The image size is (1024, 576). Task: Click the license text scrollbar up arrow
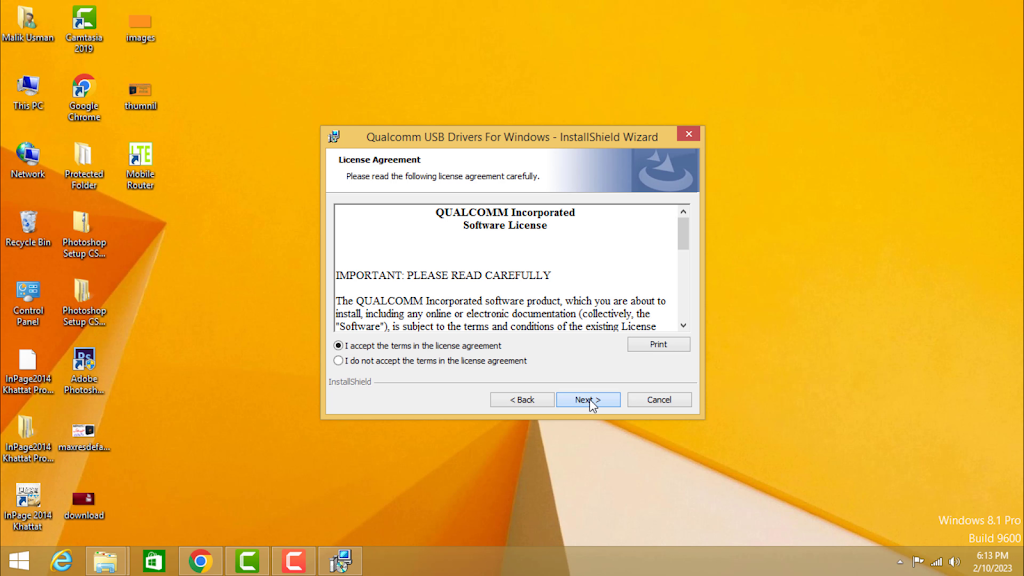click(683, 212)
